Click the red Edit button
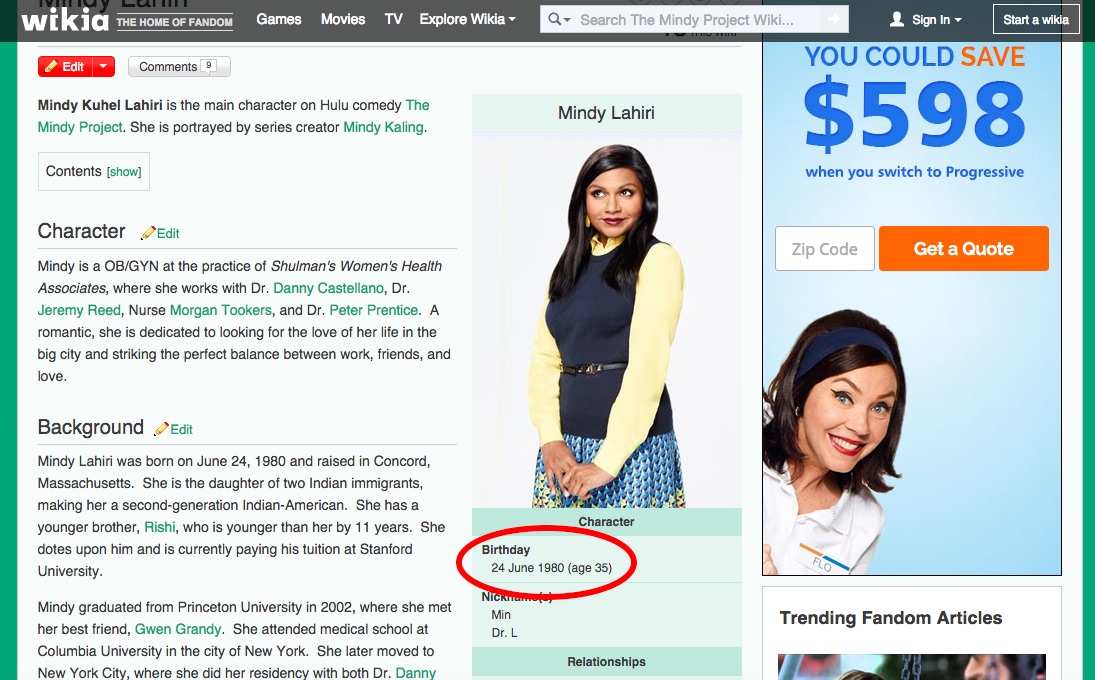 (65, 66)
